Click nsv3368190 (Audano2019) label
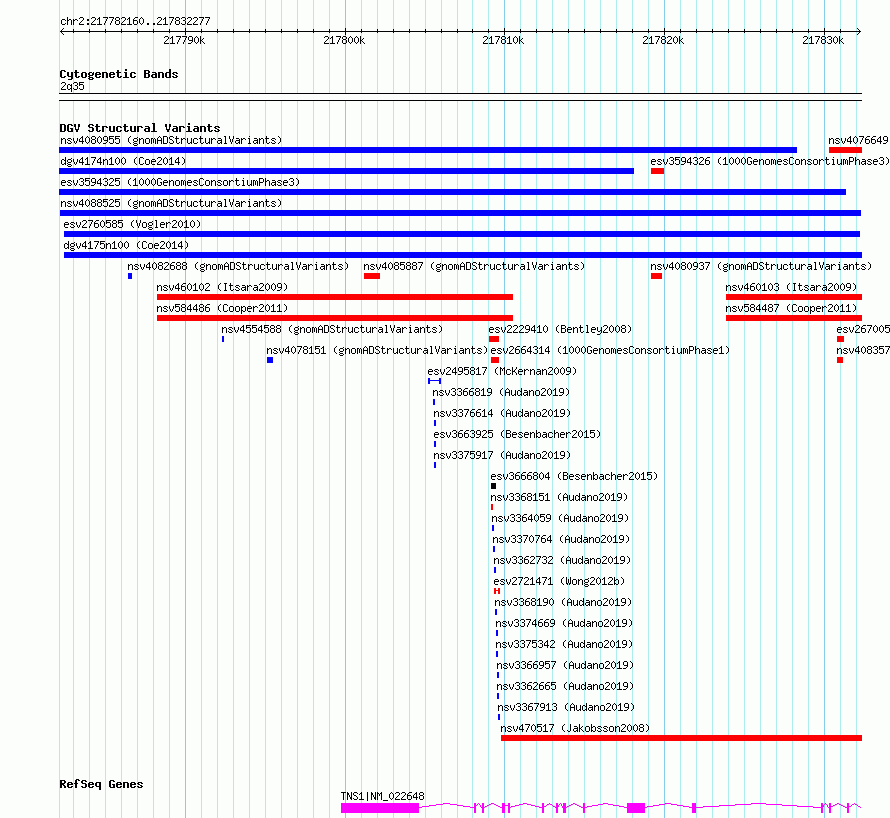This screenshot has height=818, width=890. (563, 602)
